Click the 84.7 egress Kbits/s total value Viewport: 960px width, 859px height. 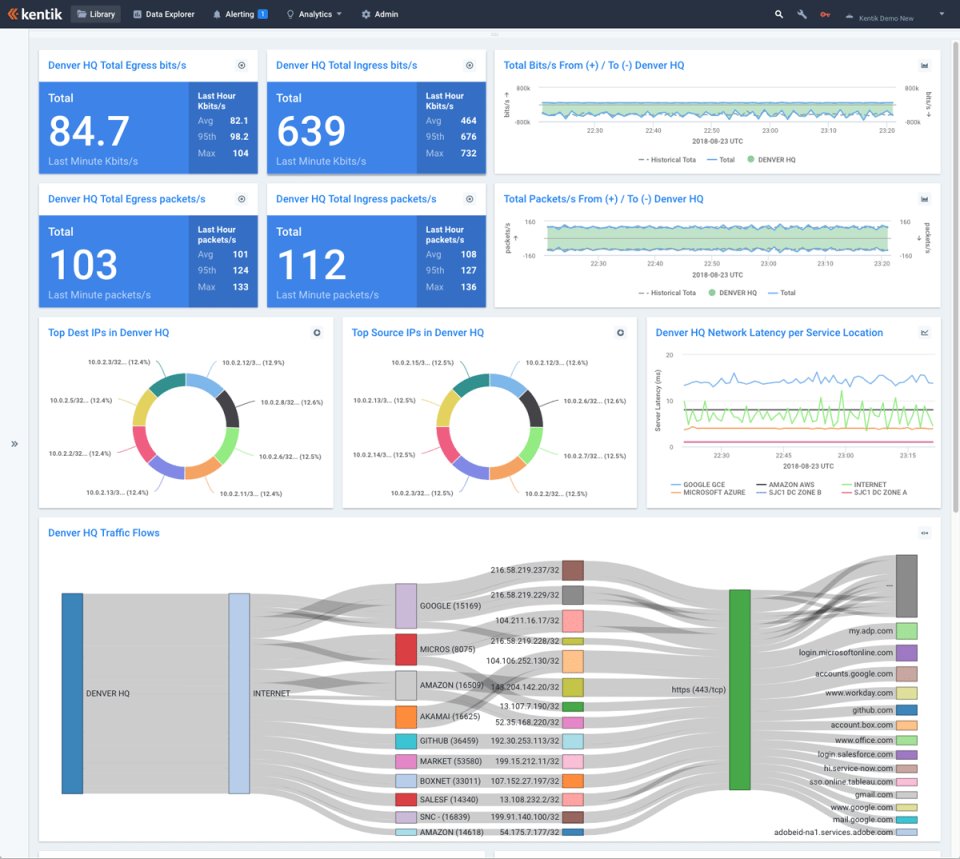tap(89, 131)
